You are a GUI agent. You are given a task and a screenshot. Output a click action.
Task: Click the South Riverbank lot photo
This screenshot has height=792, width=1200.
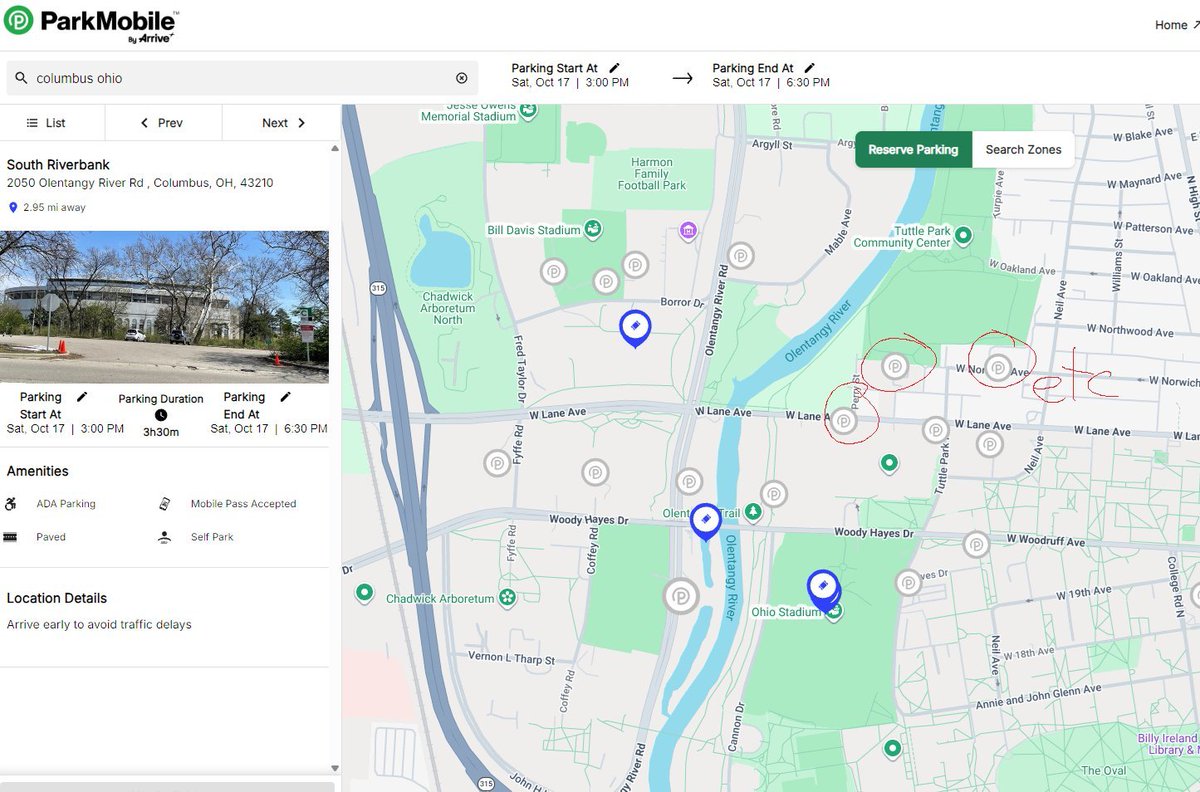165,307
